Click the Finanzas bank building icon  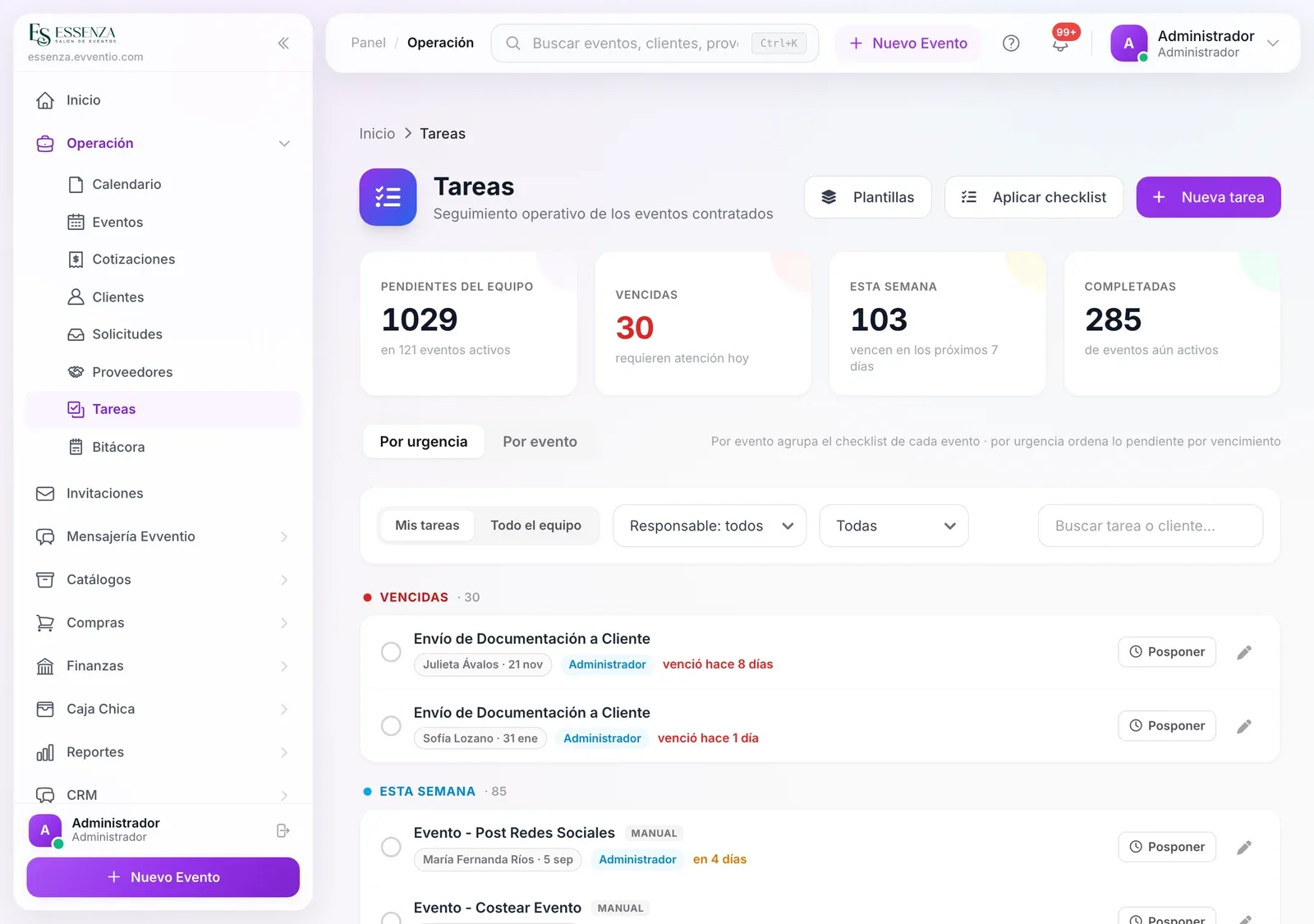45,666
